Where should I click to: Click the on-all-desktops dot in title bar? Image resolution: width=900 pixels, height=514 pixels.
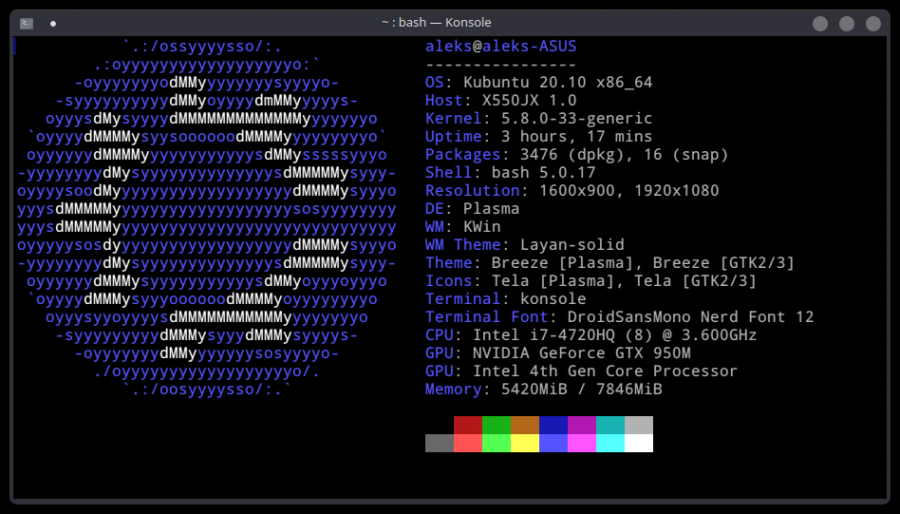[53, 23]
